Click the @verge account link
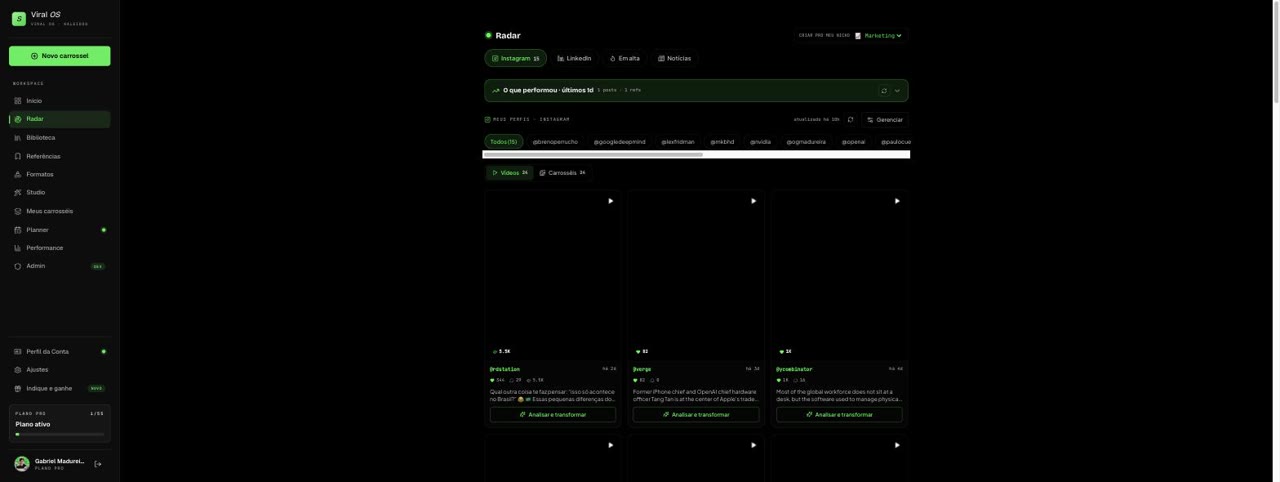This screenshot has height=482, width=1280. 642,369
